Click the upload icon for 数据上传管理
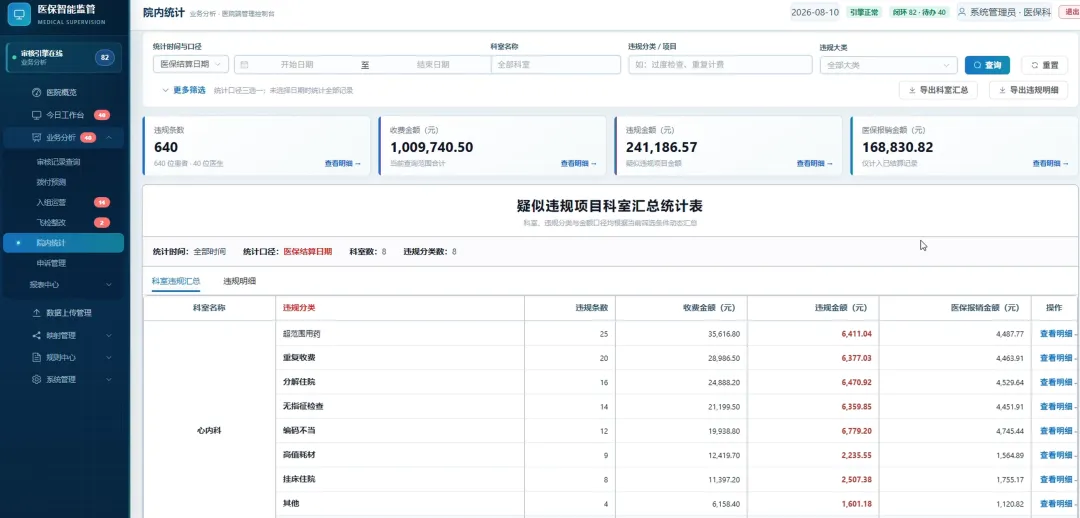 [x=37, y=313]
